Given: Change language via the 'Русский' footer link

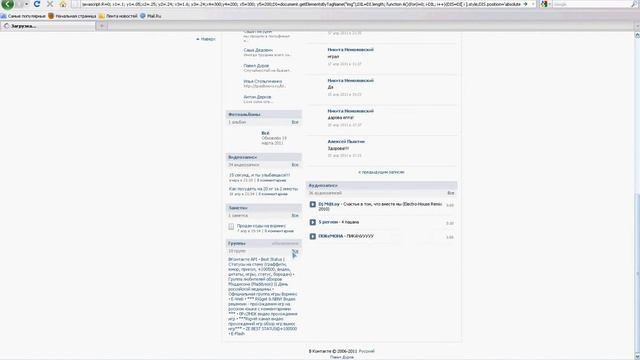Looking at the screenshot, I should point(367,351).
